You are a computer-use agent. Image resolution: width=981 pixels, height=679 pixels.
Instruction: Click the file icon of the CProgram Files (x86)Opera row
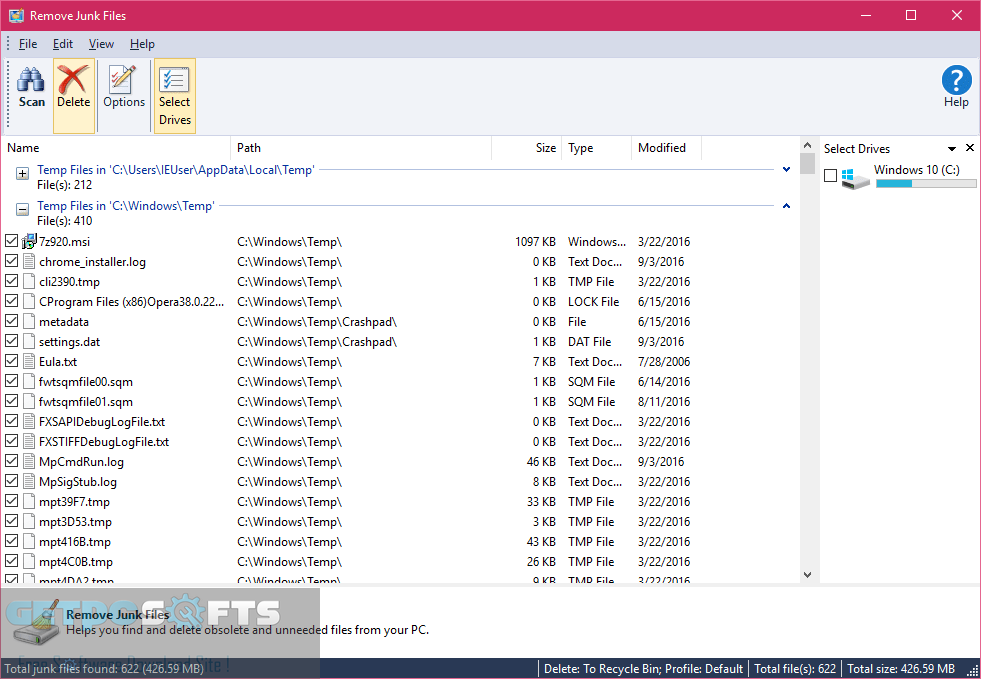click(29, 302)
